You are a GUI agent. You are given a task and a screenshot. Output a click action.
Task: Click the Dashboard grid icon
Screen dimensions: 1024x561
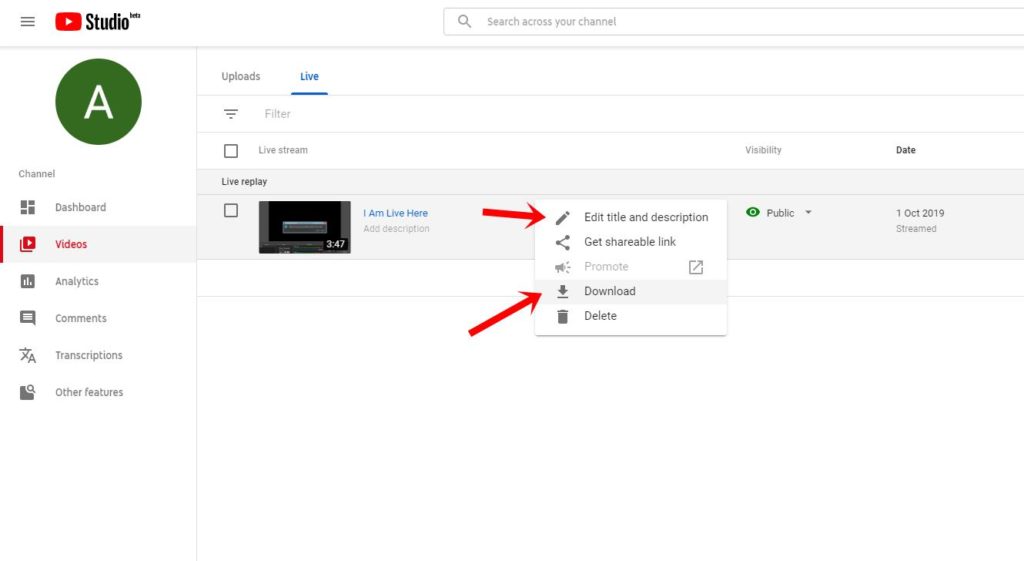pos(27,207)
